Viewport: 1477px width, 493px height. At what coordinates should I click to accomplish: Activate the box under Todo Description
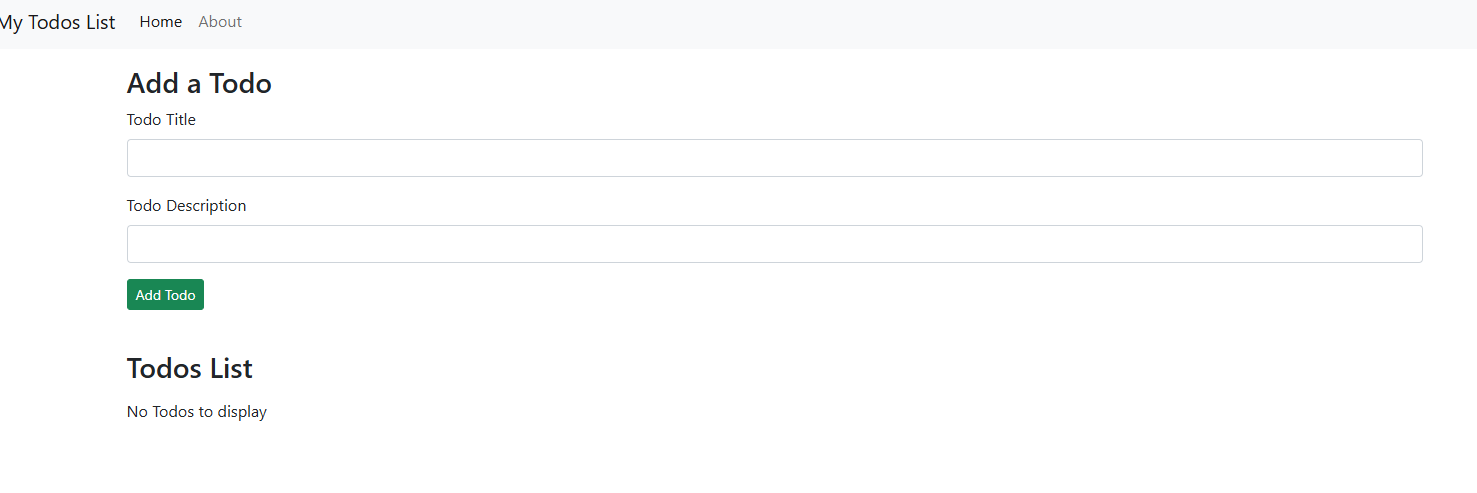coord(774,244)
